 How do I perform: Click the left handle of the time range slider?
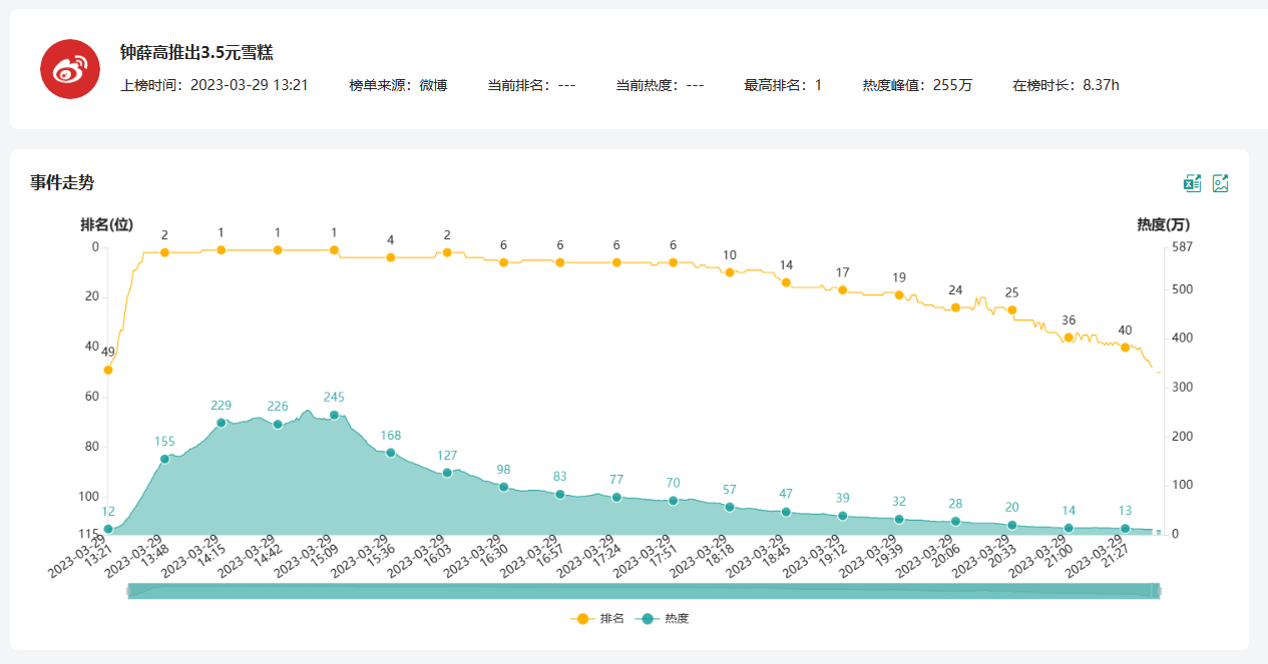pos(129,591)
